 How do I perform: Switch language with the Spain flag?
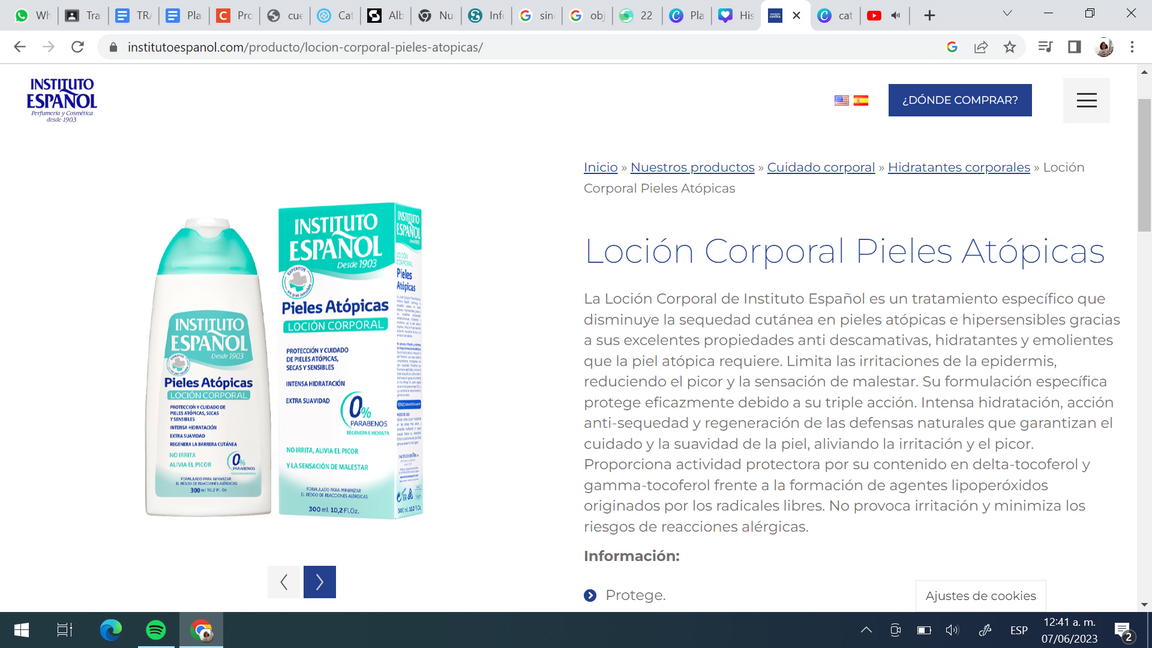coord(861,101)
